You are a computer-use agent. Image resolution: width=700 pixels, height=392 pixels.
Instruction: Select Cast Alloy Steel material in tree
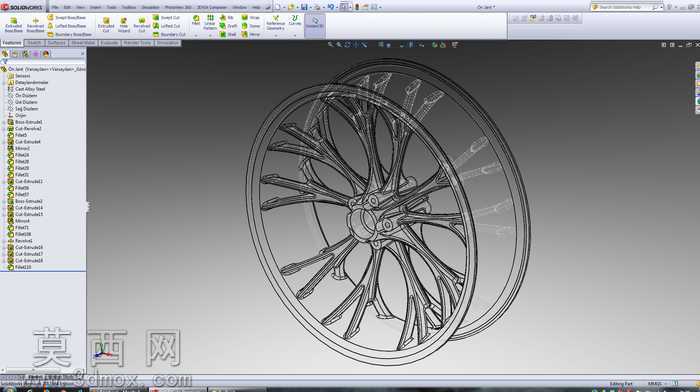point(26,89)
